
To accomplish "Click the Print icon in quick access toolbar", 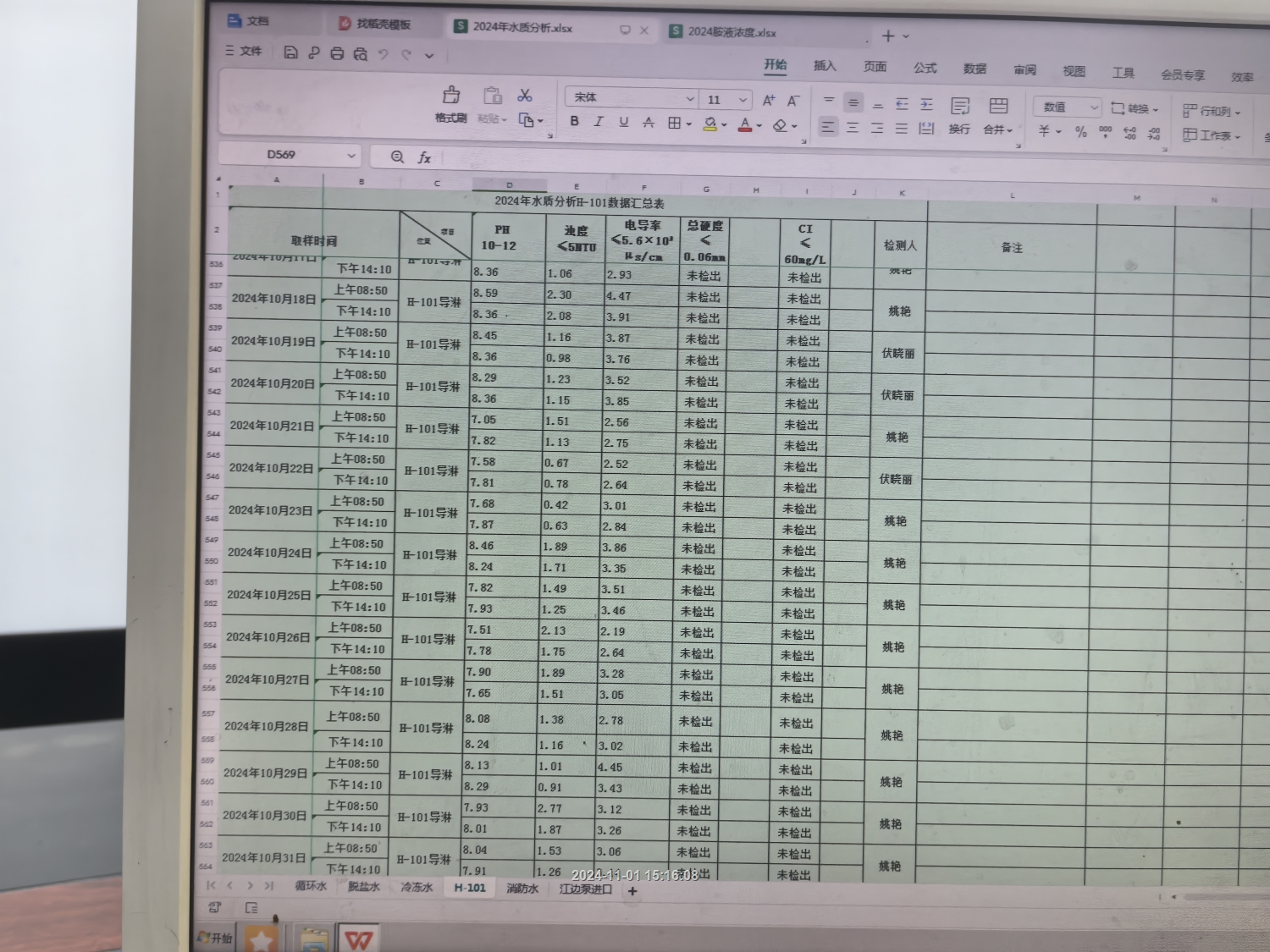I will tap(337, 53).
